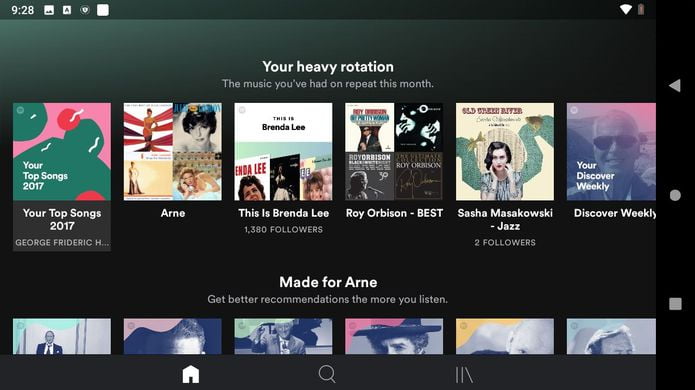695x390 pixels.
Task: Select 'This Is Brenda Lee' title
Action: [x=284, y=213]
